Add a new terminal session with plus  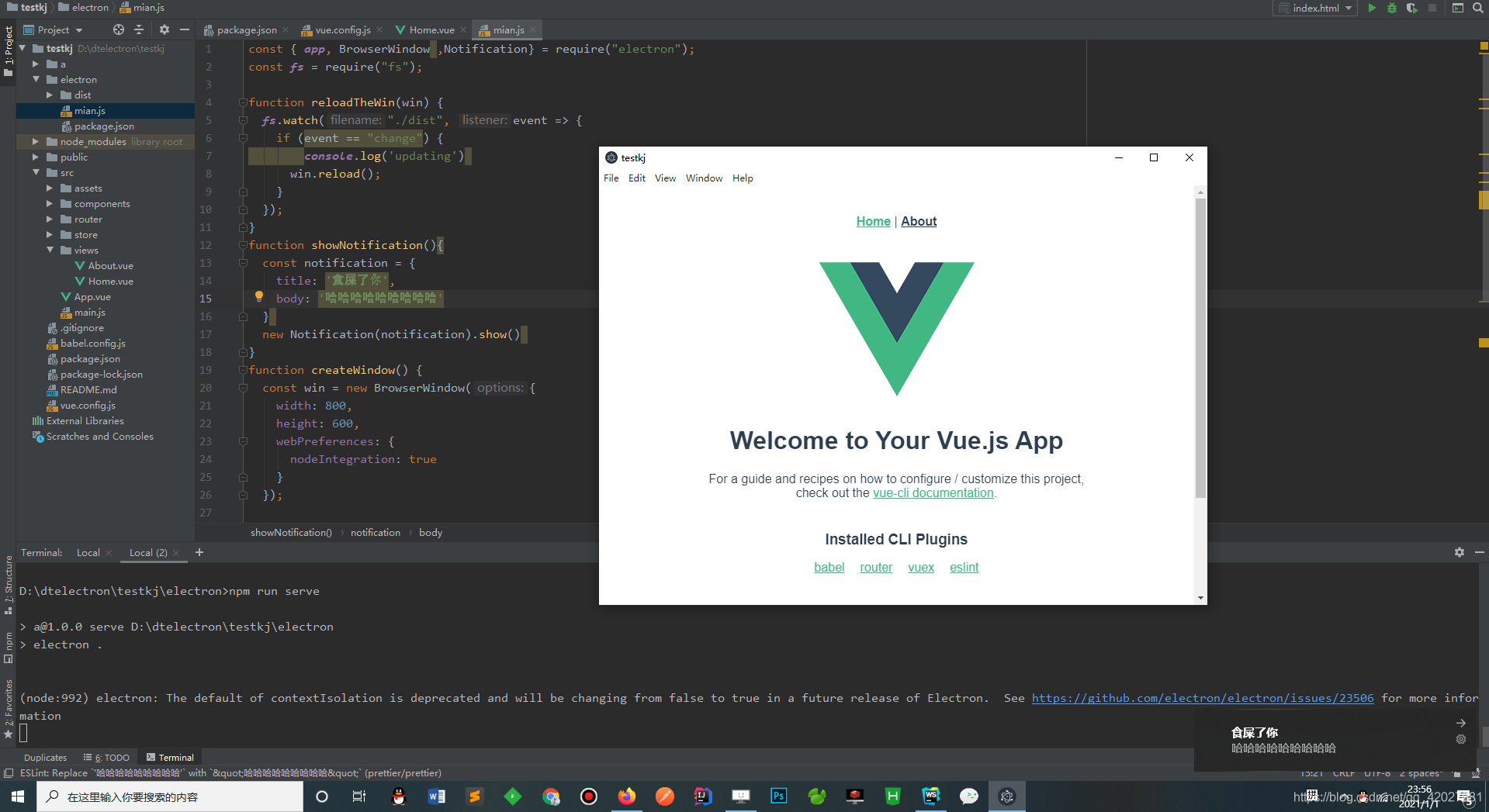coord(199,552)
